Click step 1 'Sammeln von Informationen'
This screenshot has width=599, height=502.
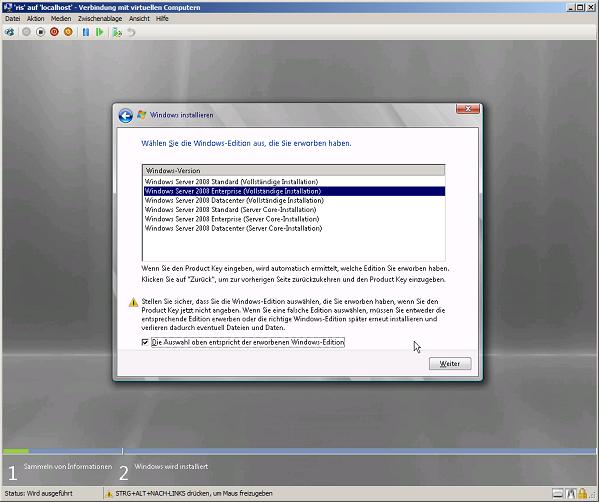coord(68,466)
